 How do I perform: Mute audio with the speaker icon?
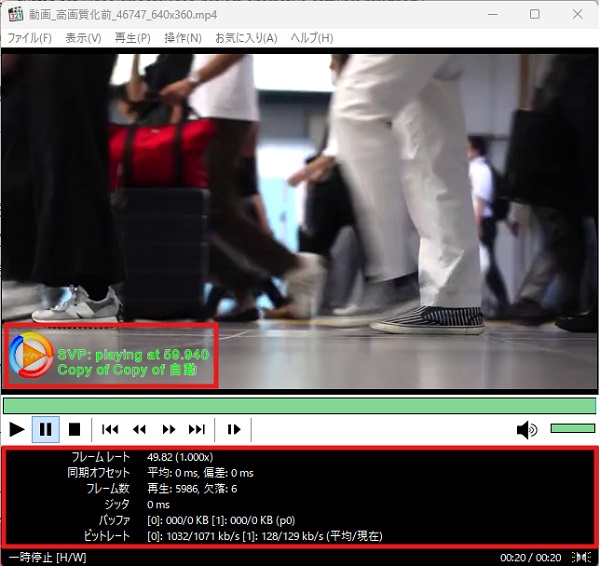tap(526, 430)
